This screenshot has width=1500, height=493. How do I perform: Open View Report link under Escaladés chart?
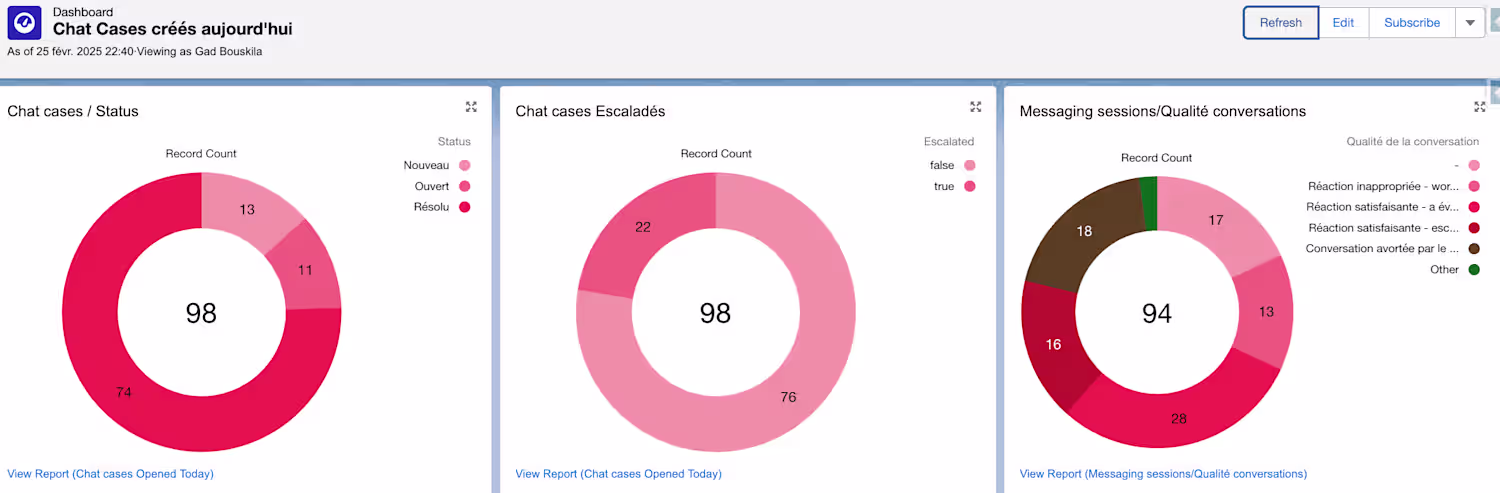point(618,474)
